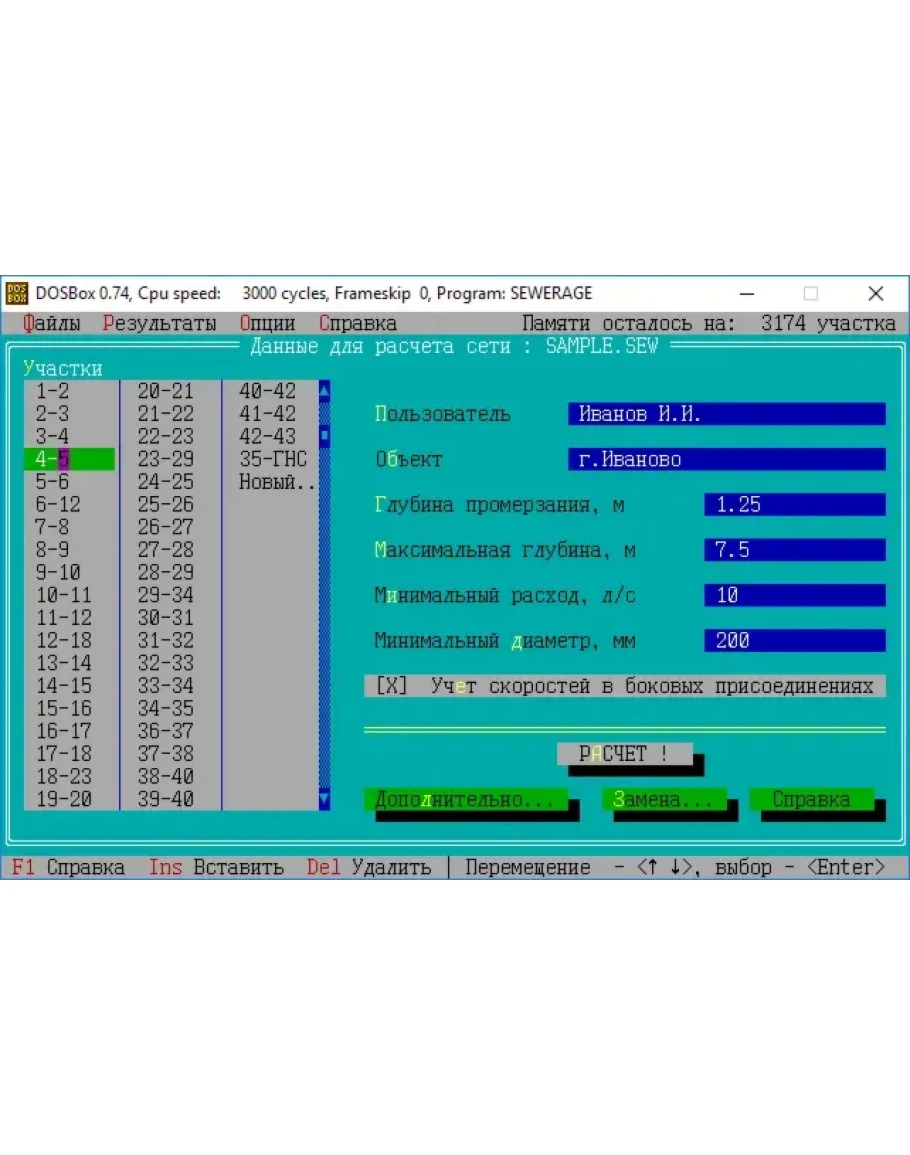Open the Файлы menu
The width and height of the screenshot is (910, 1155).
point(51,324)
